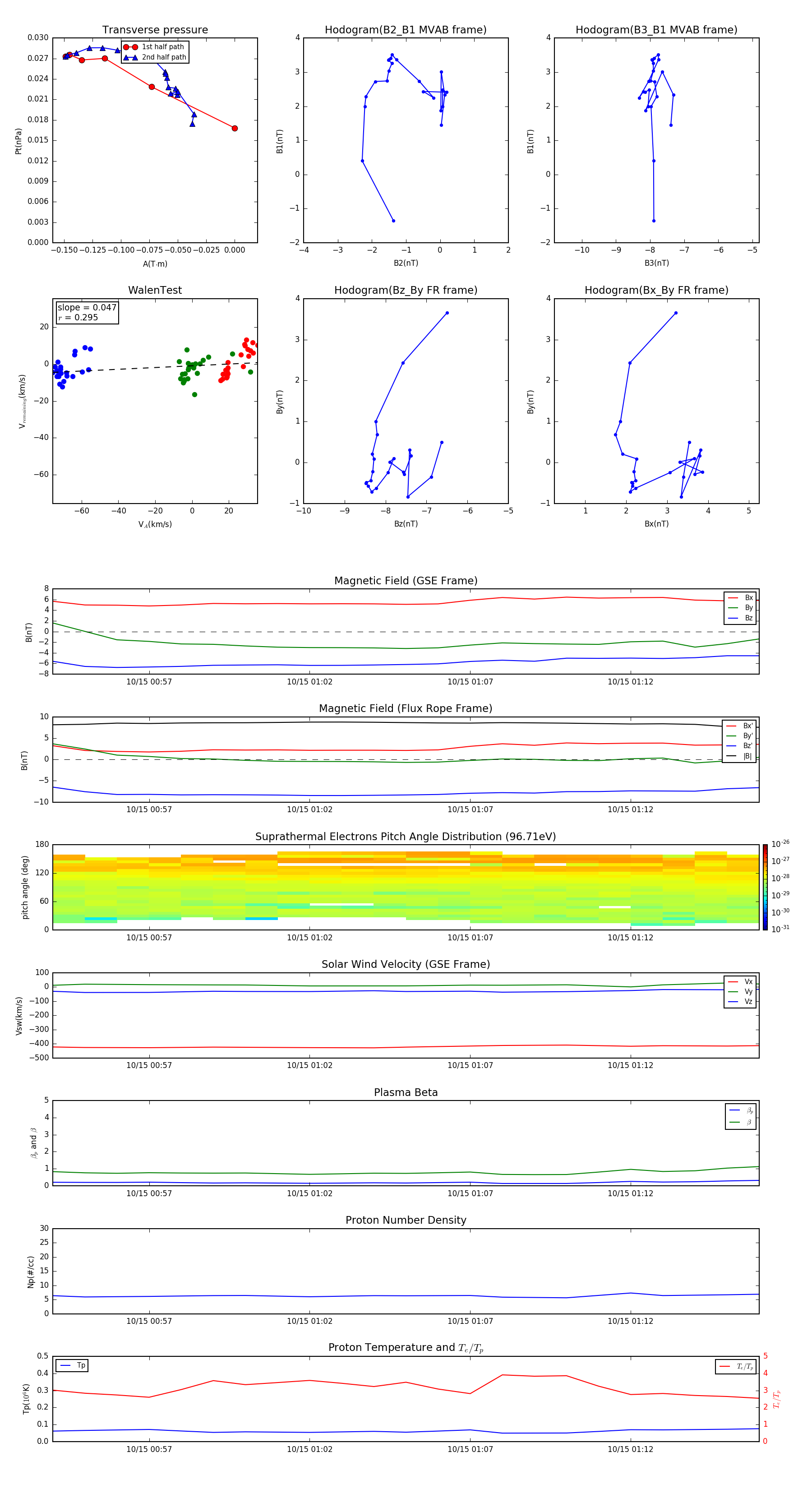
Task: Click the Bx' legend entry in flux rope panel
Action: pyautogui.click(x=740, y=726)
